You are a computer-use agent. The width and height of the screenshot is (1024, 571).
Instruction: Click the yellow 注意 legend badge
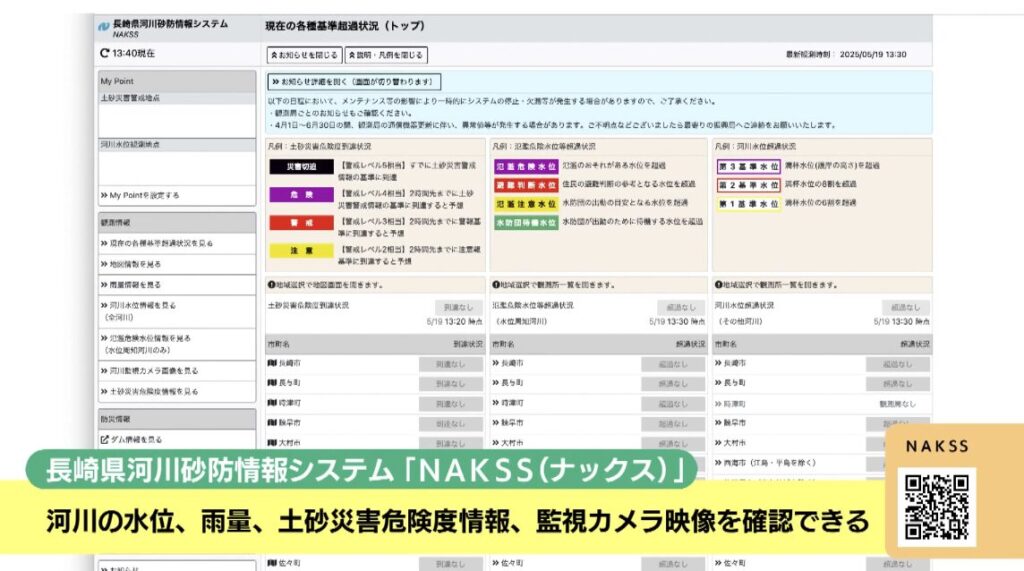click(x=302, y=250)
